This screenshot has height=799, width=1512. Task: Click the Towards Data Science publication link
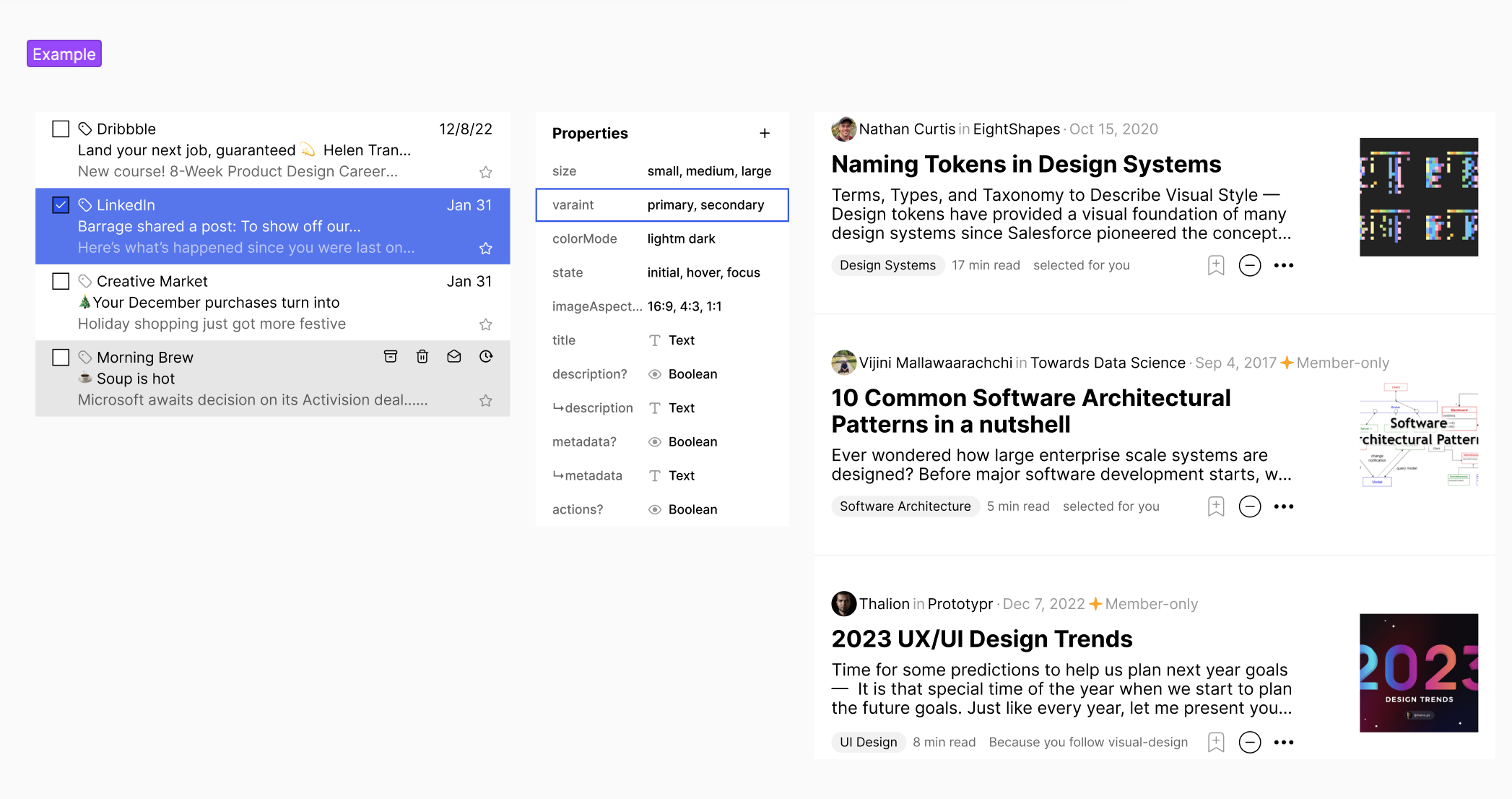click(x=1108, y=363)
